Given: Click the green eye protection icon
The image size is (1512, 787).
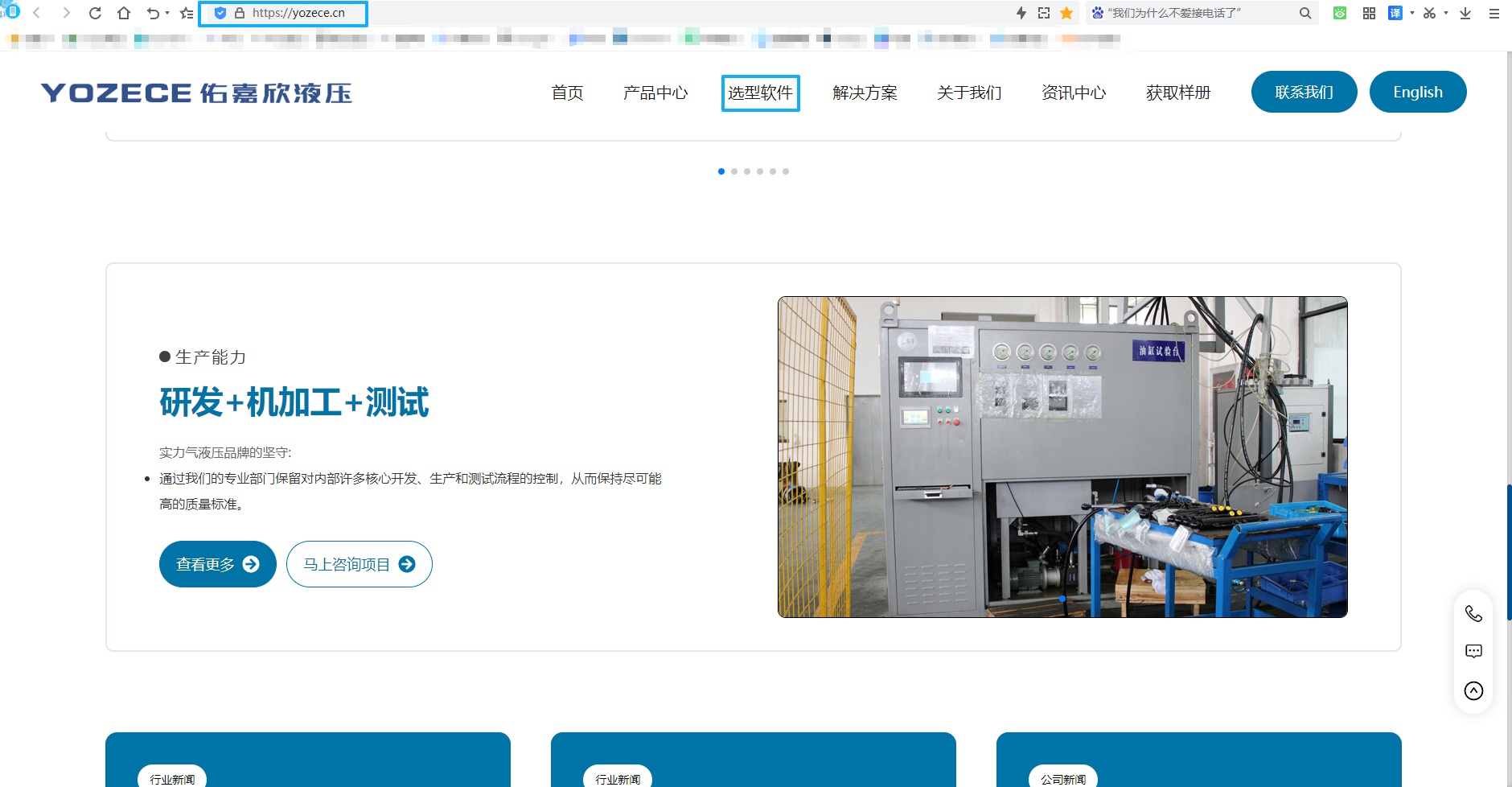Looking at the screenshot, I should tap(1340, 13).
